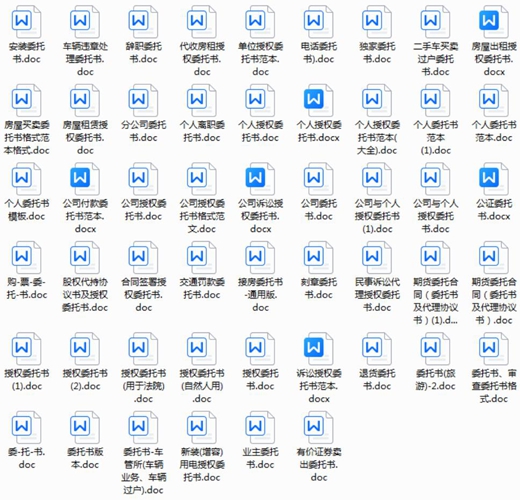520x500 pixels.
Task: Select the 股权代持协议书及授权委托书.doc icon
Action: point(85,258)
